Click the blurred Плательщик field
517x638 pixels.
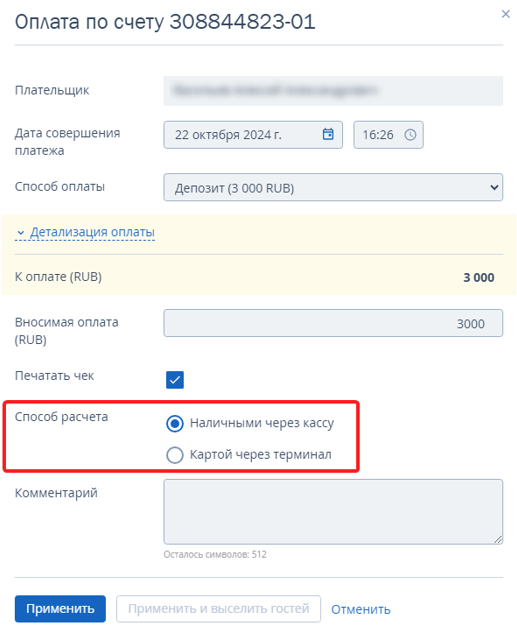[x=333, y=91]
